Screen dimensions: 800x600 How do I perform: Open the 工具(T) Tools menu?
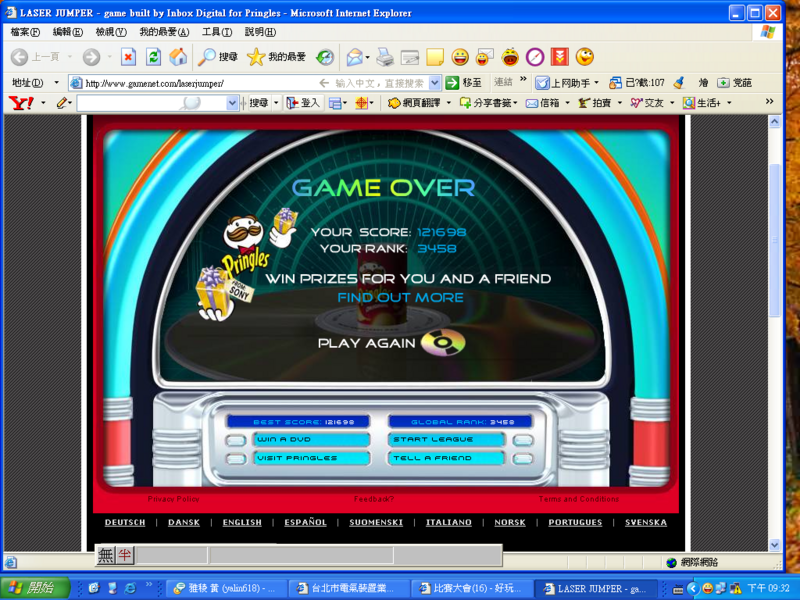click(x=217, y=32)
